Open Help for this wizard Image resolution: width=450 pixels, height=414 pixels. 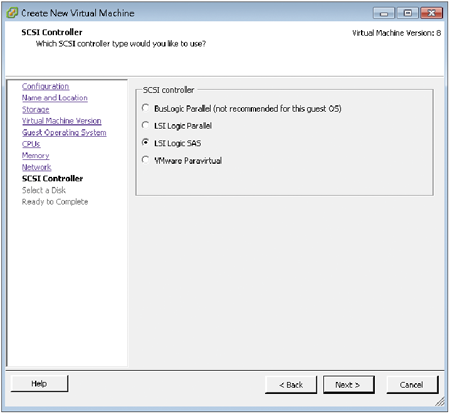pyautogui.click(x=39, y=384)
